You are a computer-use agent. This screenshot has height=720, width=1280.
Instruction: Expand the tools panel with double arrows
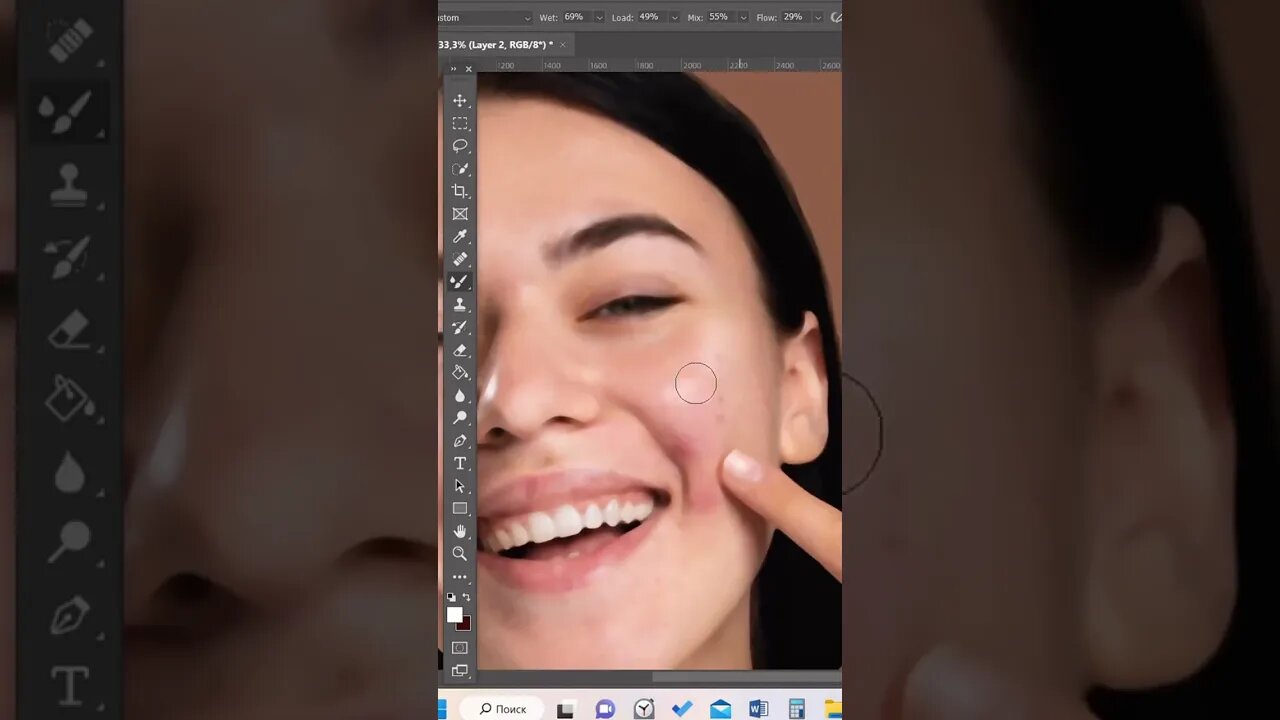(x=453, y=69)
